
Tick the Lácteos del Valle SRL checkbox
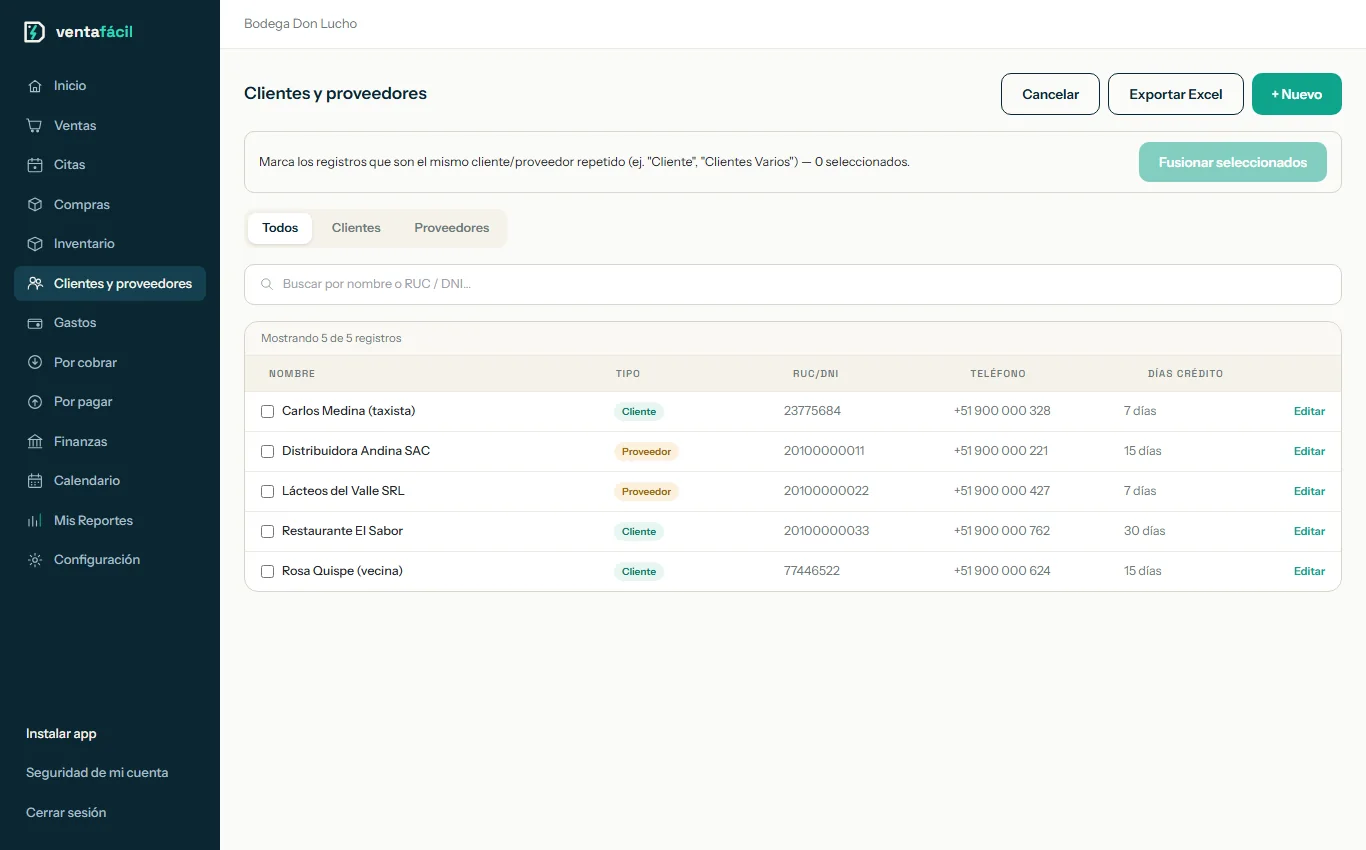tap(267, 491)
